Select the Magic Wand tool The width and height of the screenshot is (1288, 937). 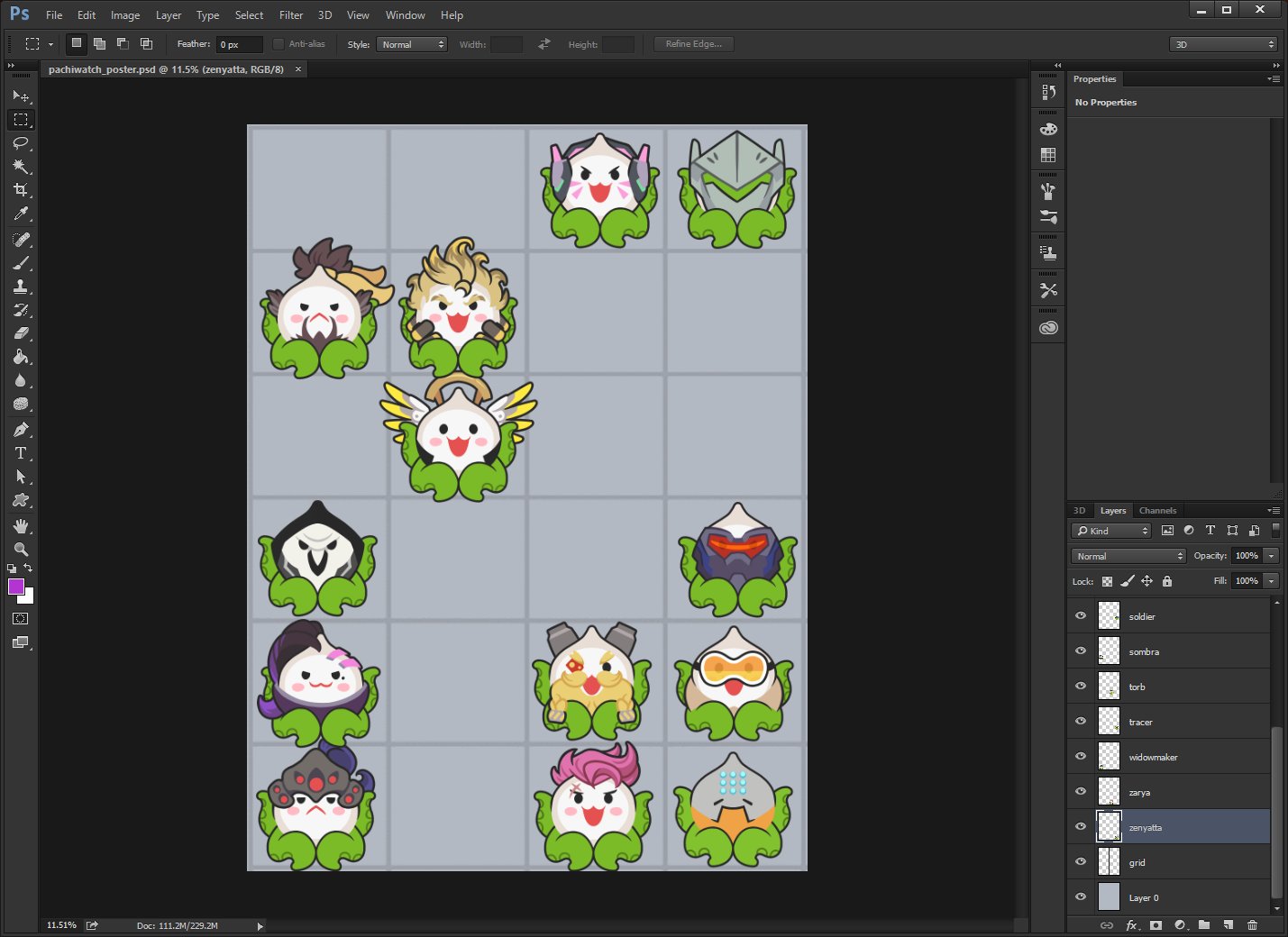tap(21, 167)
